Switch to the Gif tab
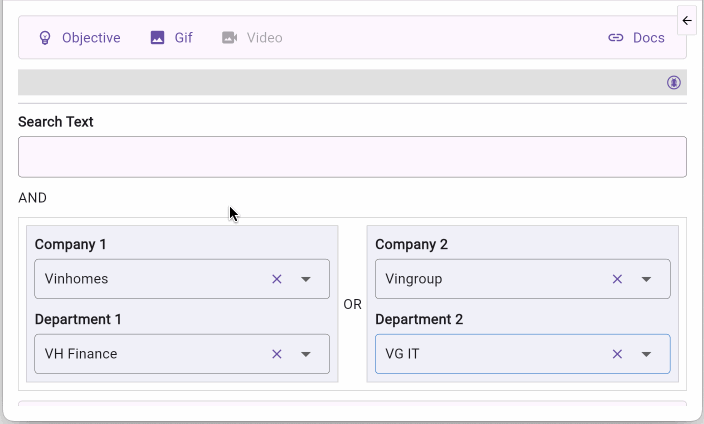704x424 pixels. (x=183, y=38)
